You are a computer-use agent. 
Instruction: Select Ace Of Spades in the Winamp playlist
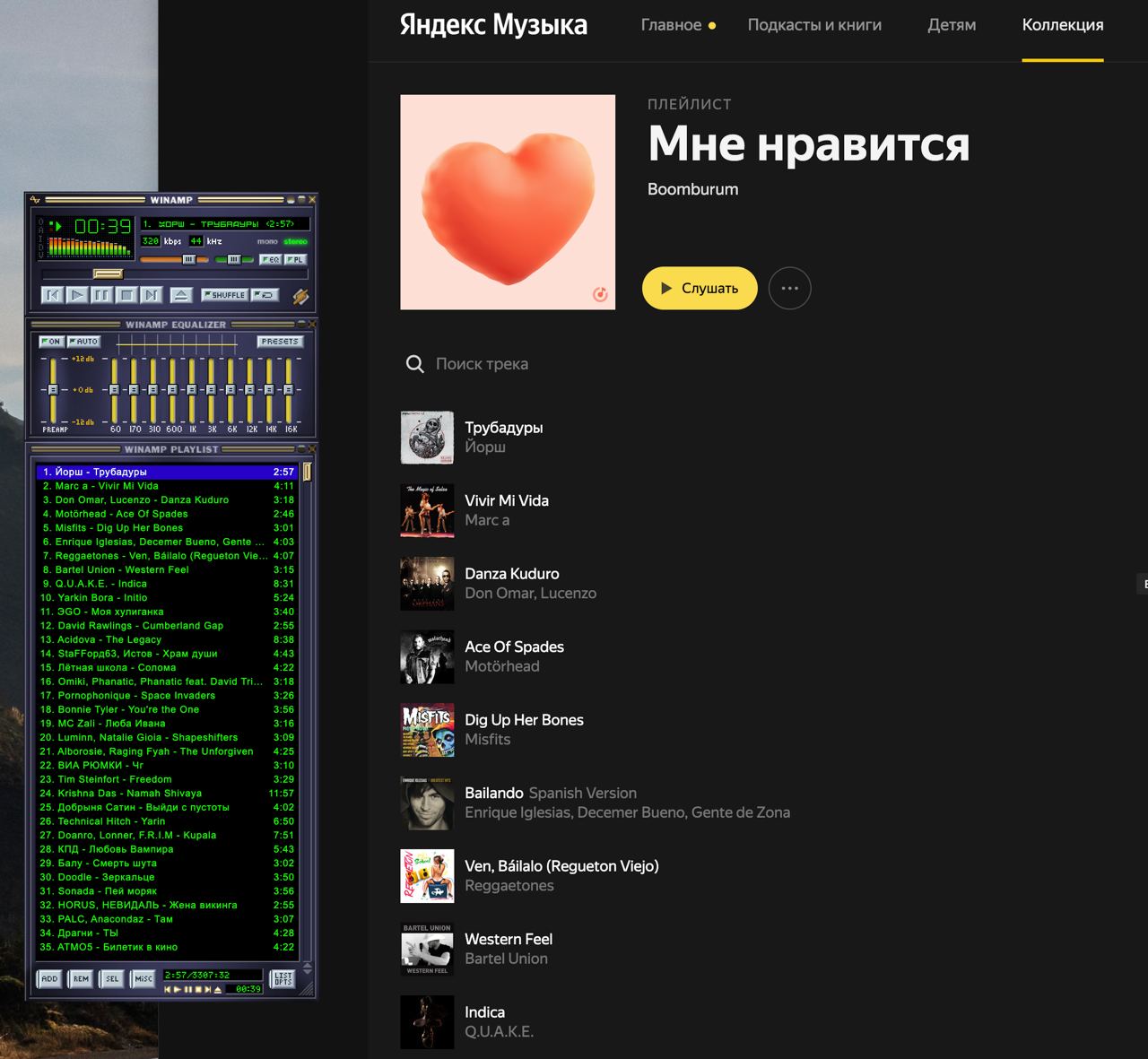117,514
